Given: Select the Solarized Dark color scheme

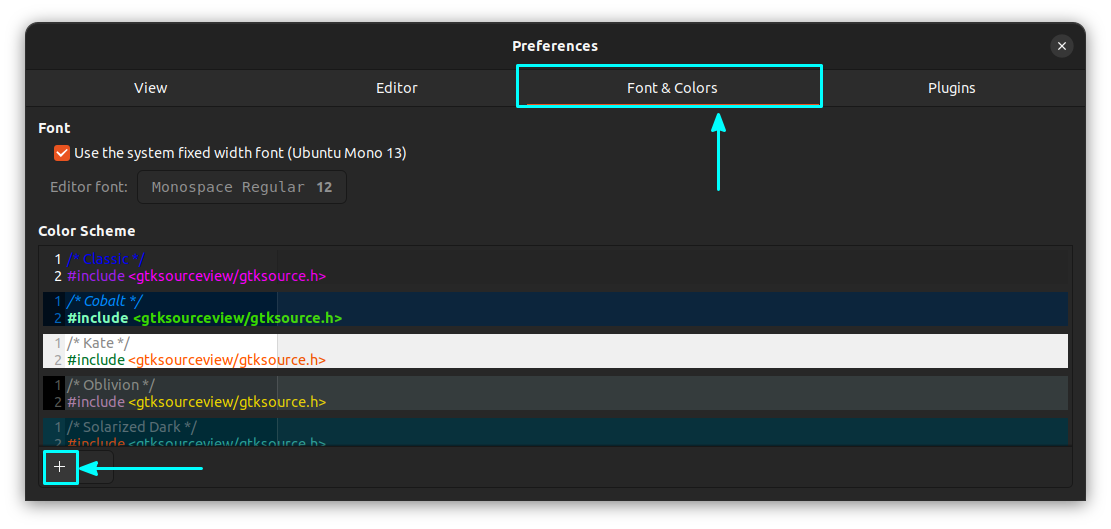Looking at the screenshot, I should point(555,432).
